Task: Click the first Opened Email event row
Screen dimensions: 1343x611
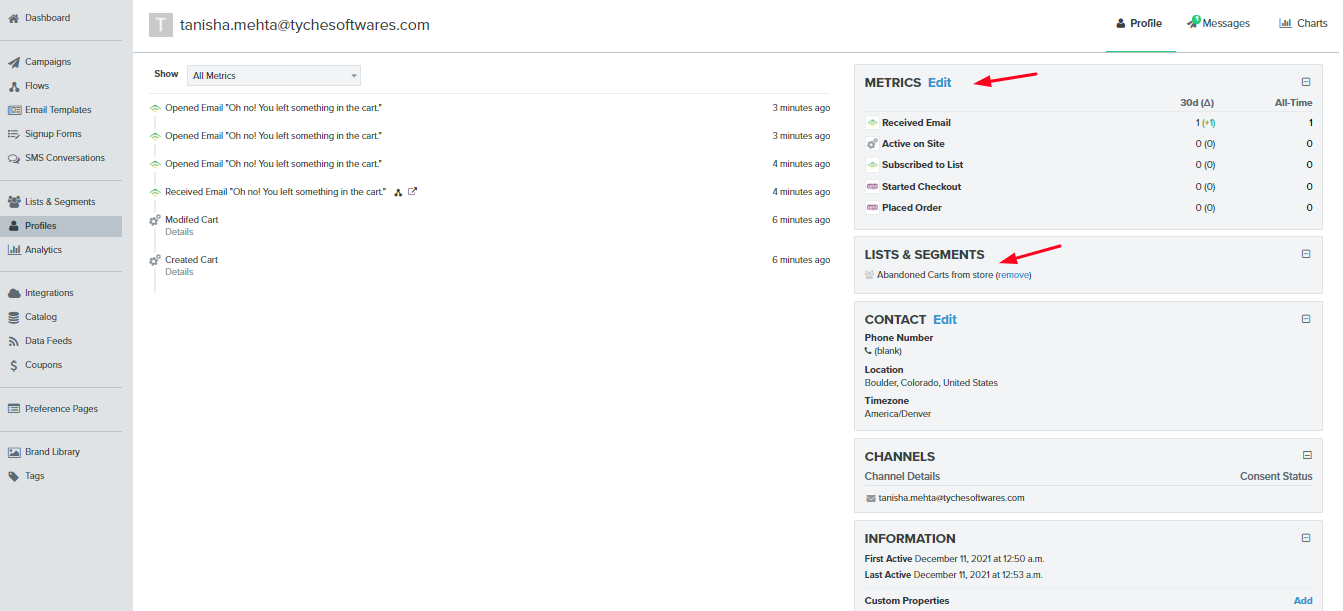Action: (x=491, y=108)
